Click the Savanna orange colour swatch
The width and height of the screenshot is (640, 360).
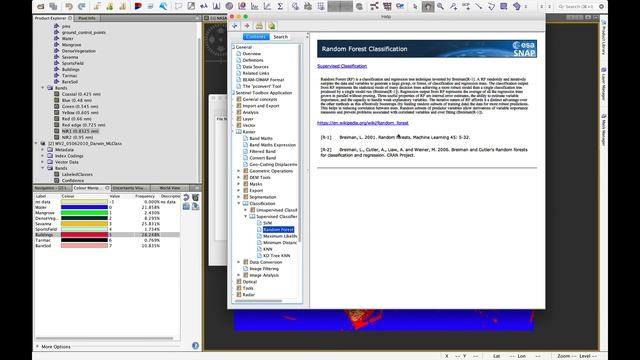tap(84, 224)
